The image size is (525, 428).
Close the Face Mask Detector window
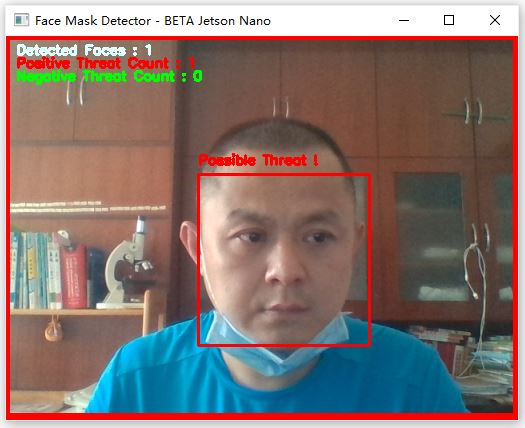click(x=495, y=20)
